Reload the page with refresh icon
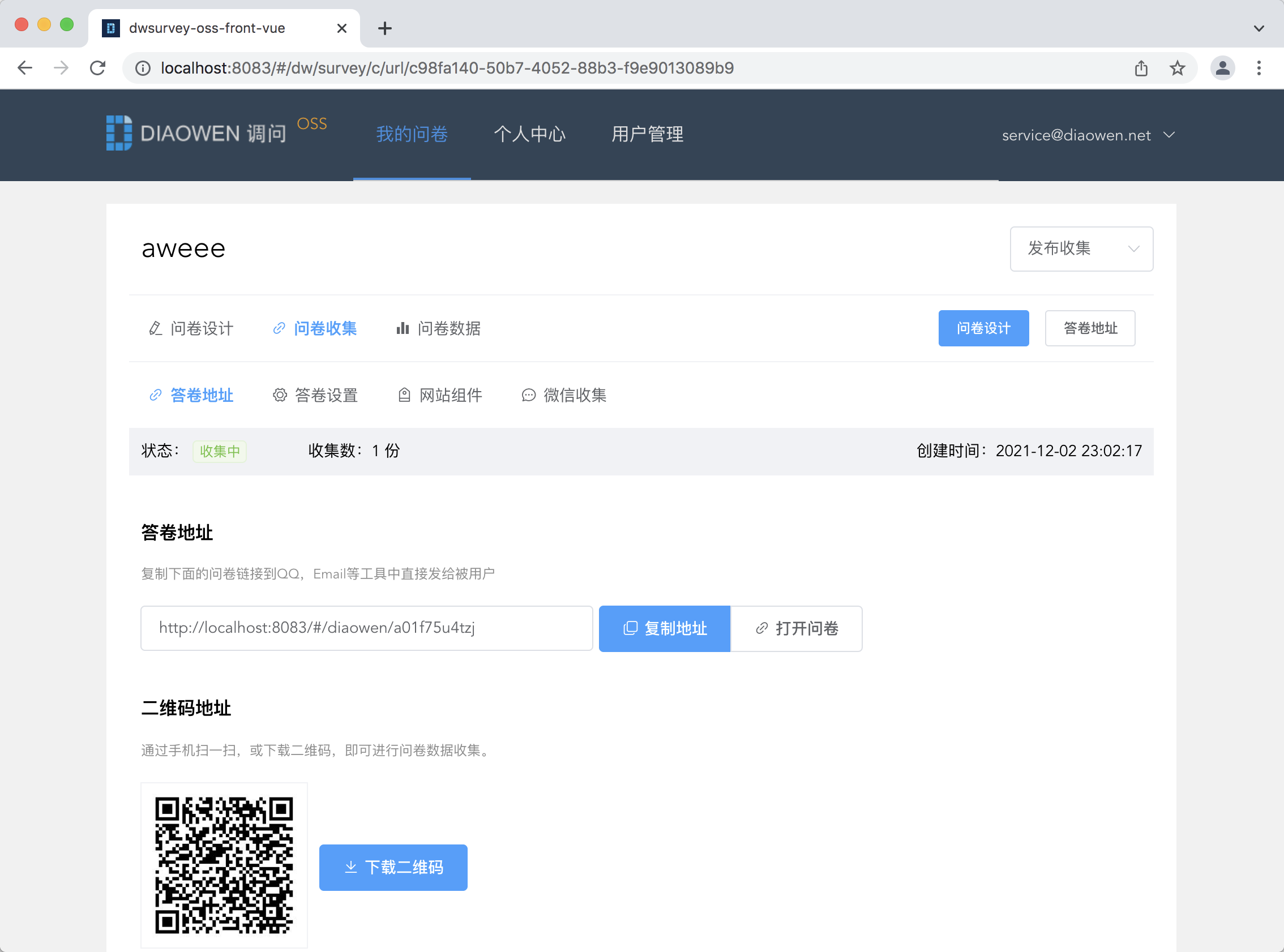 point(98,68)
